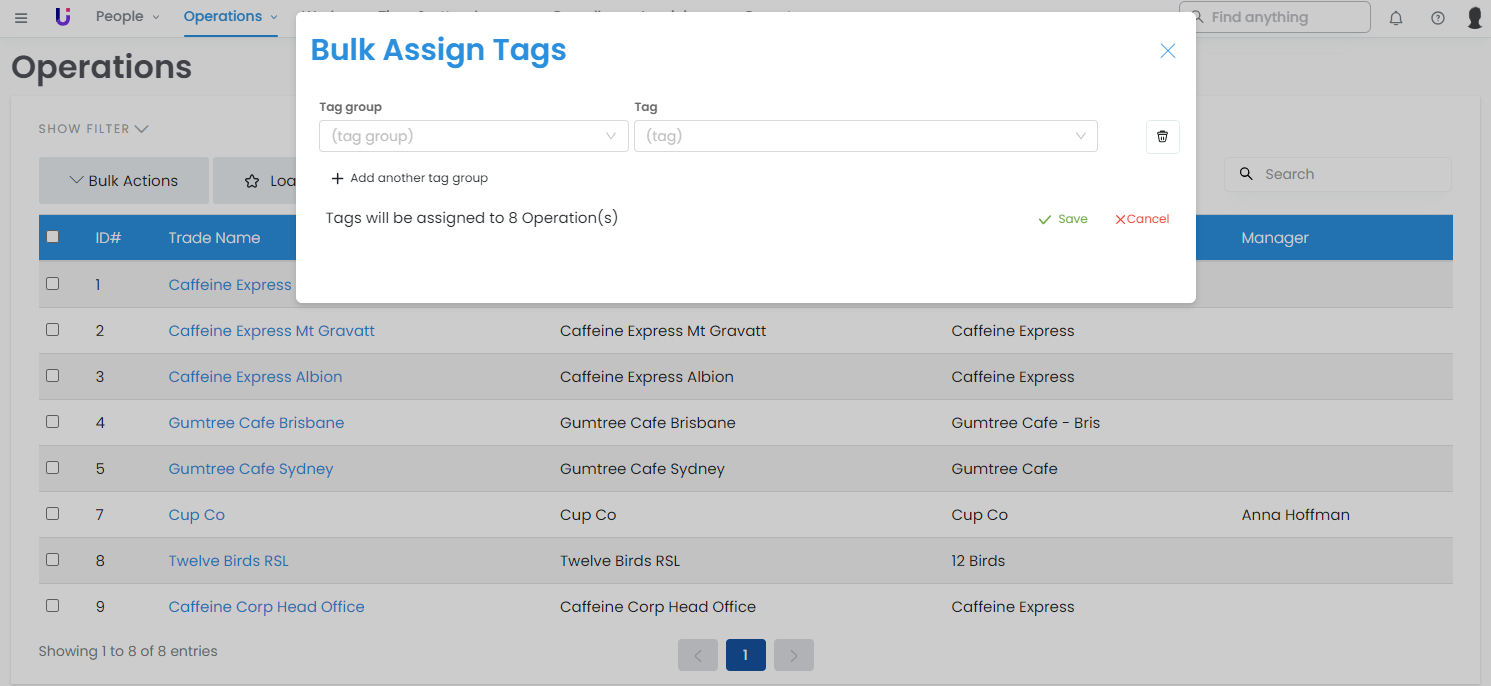Screen dimensions: 1491x686
Task: Check the box for Caffeine Express Mt Gravatt
Action: coord(53,330)
